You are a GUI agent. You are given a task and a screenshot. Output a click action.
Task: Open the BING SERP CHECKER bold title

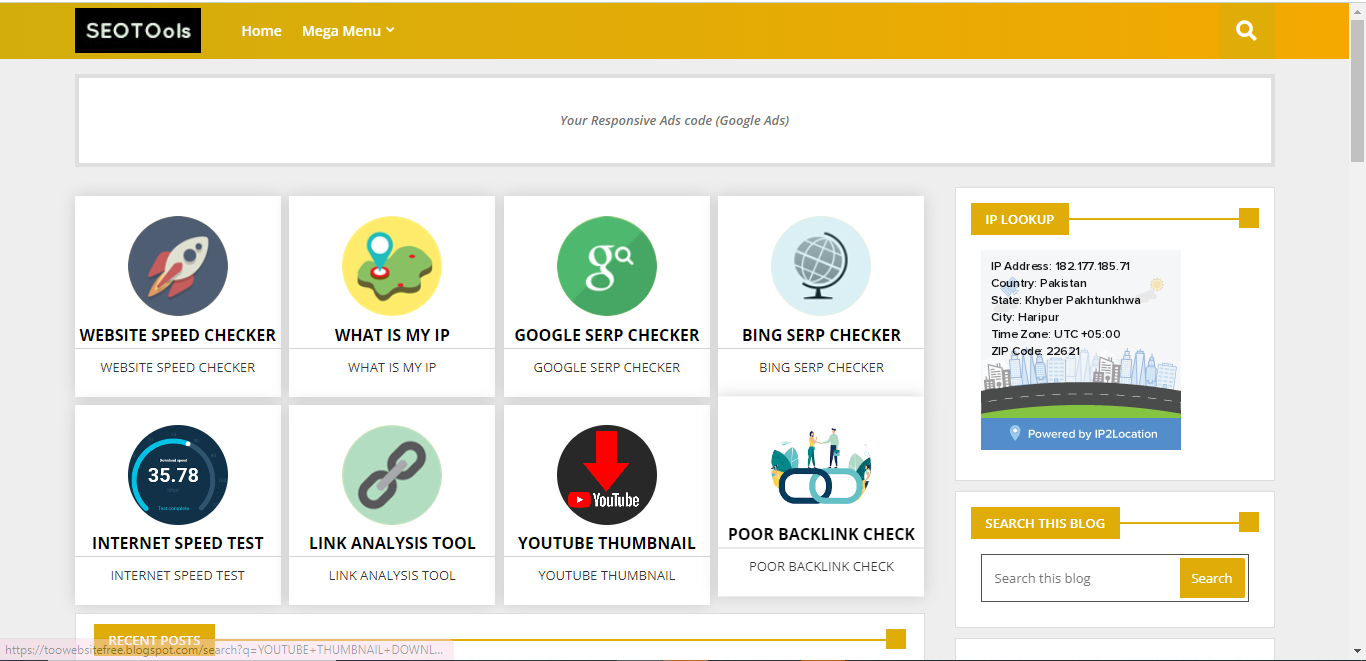click(821, 335)
